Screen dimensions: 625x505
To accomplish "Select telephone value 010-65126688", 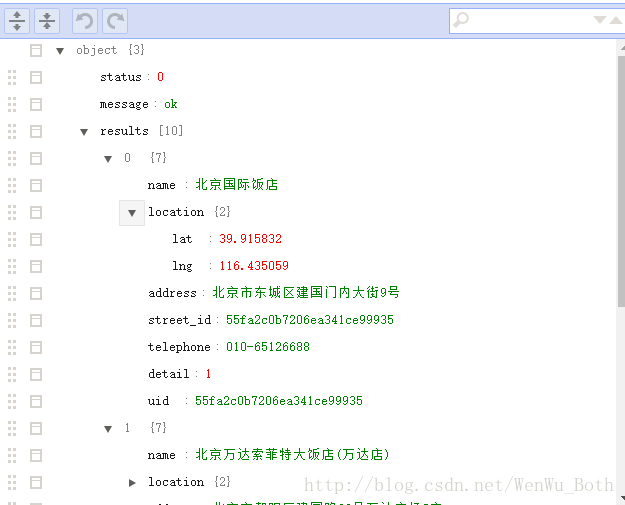I will (x=268, y=347).
